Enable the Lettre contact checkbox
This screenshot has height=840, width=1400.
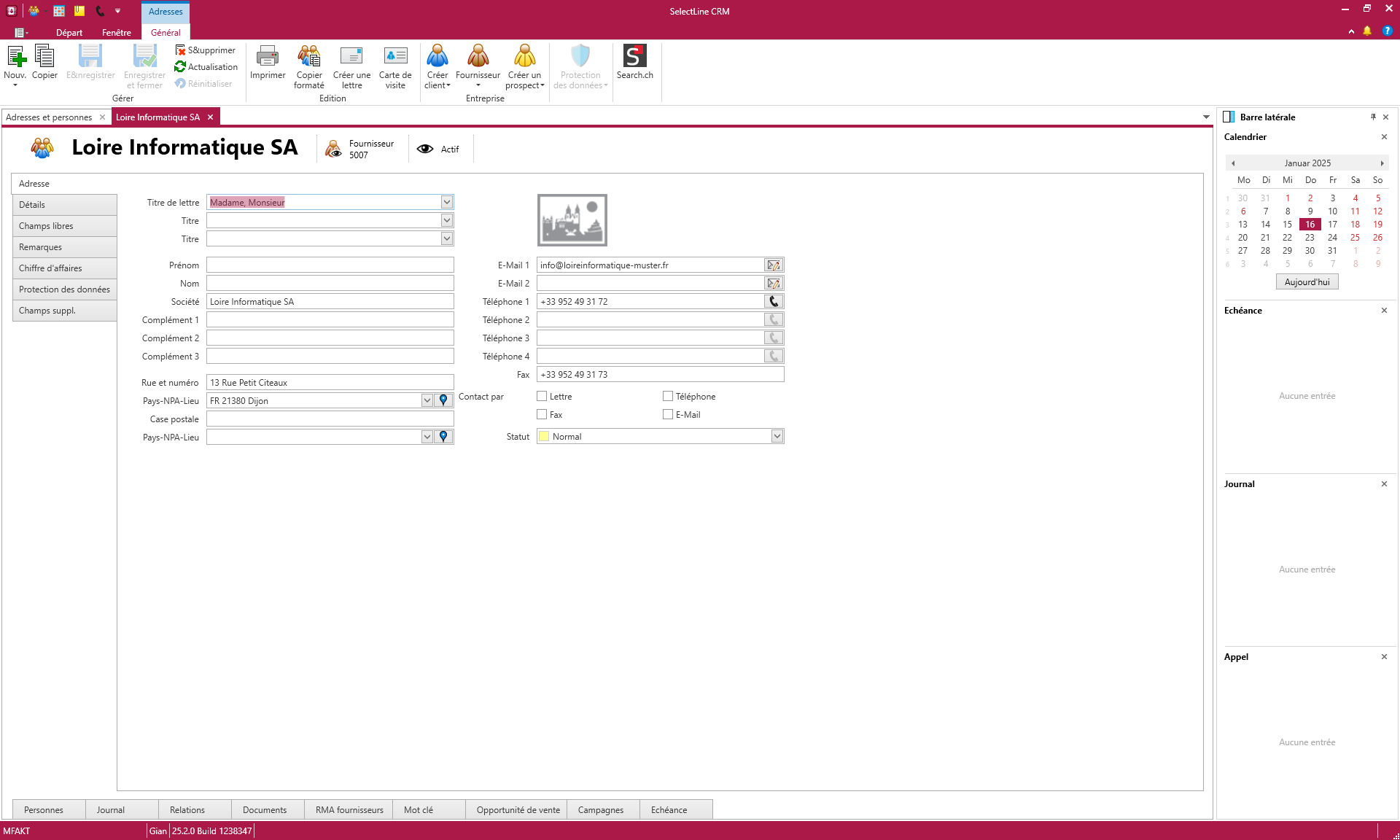click(541, 396)
